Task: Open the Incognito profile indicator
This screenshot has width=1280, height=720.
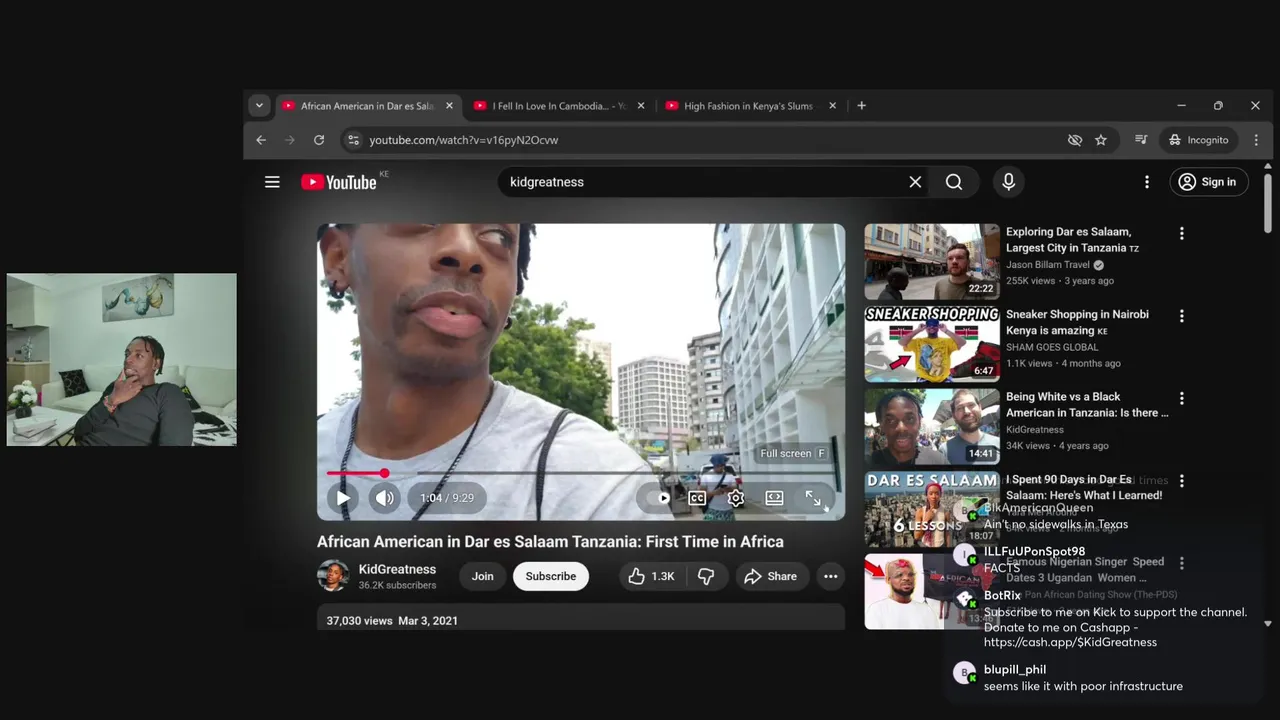Action: 1198,140
